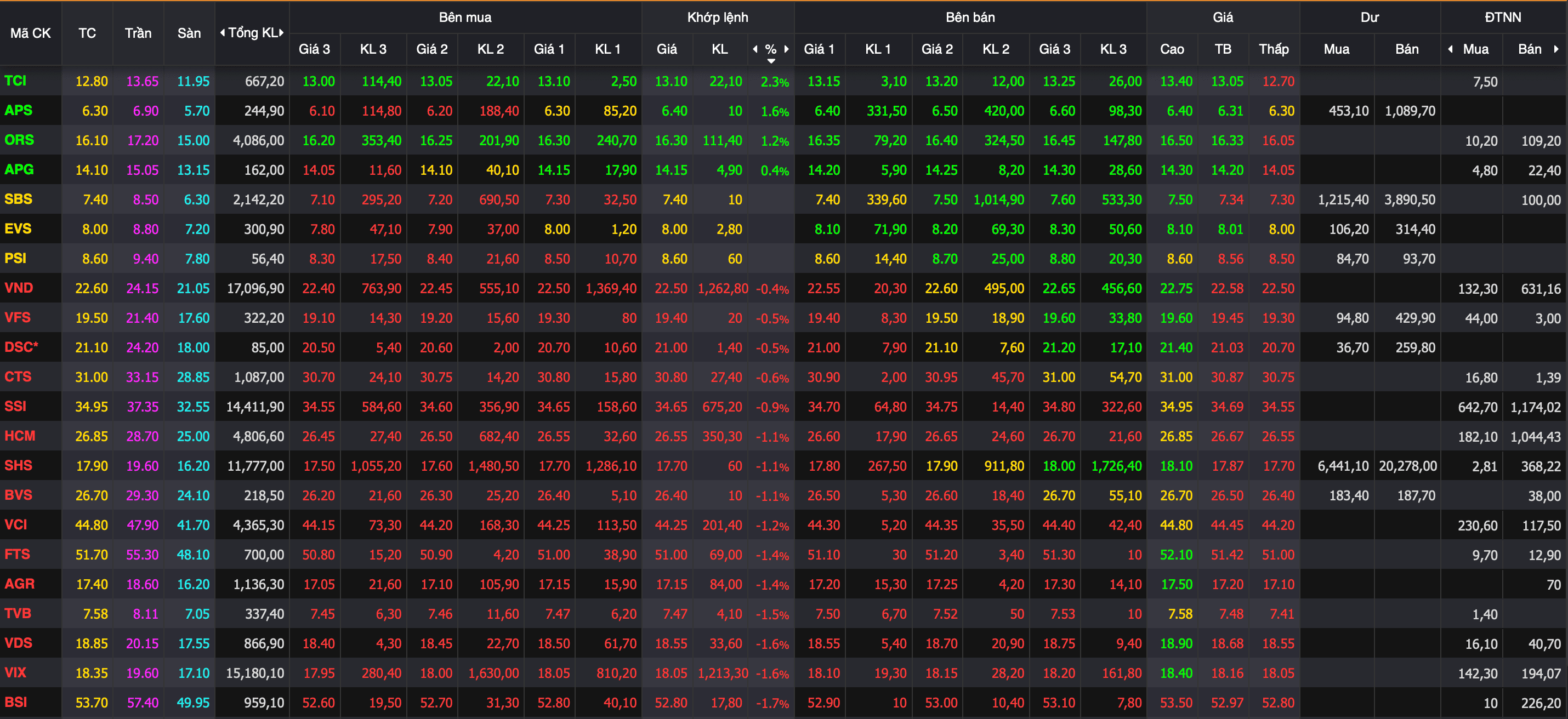1568x719 pixels.
Task: Open the AGR stock ticker
Action: 20,584
